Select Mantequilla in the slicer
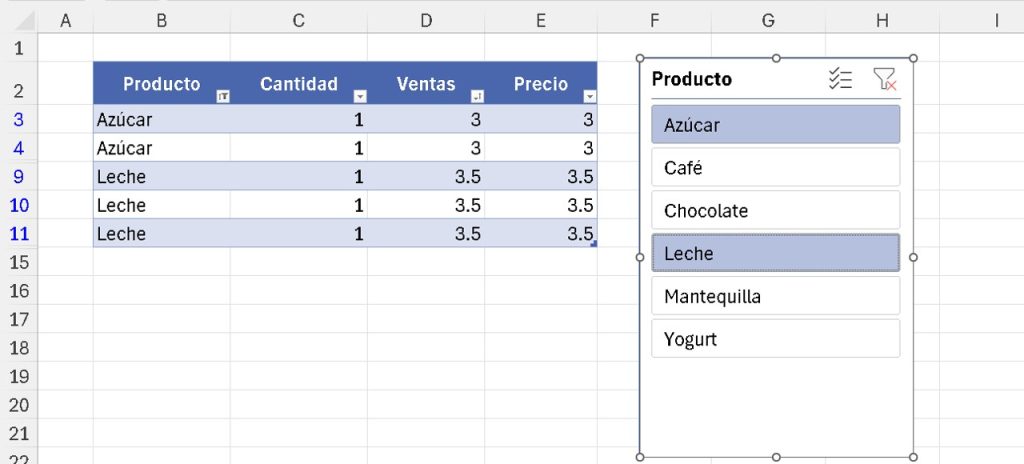The width and height of the screenshot is (1024, 464). tap(775, 297)
